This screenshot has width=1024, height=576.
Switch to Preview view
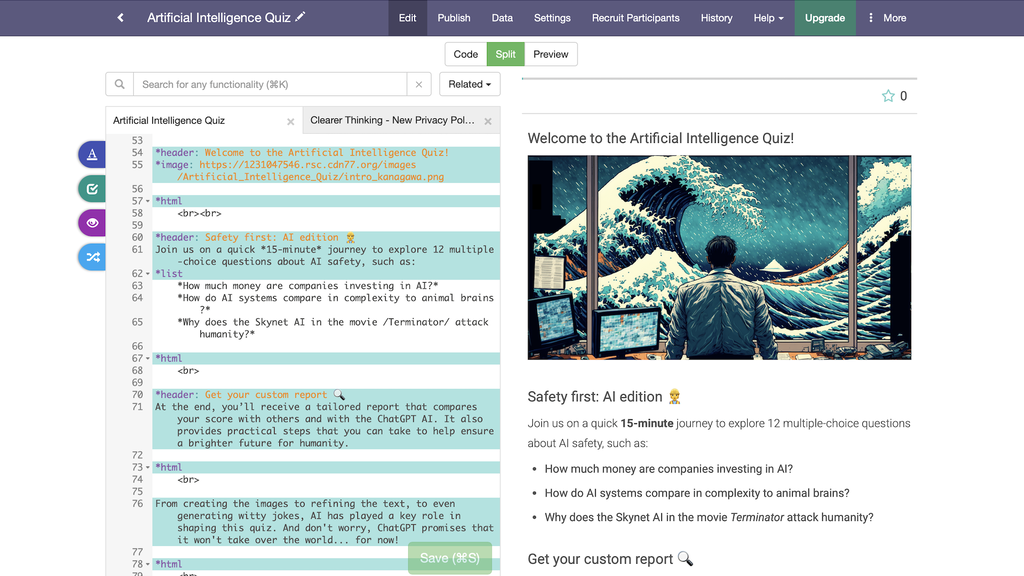click(x=551, y=54)
